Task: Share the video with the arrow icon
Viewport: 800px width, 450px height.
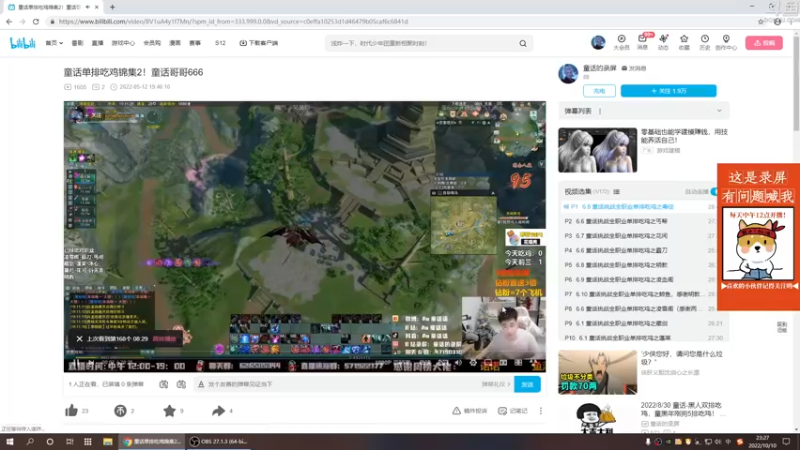Action: tap(218, 411)
